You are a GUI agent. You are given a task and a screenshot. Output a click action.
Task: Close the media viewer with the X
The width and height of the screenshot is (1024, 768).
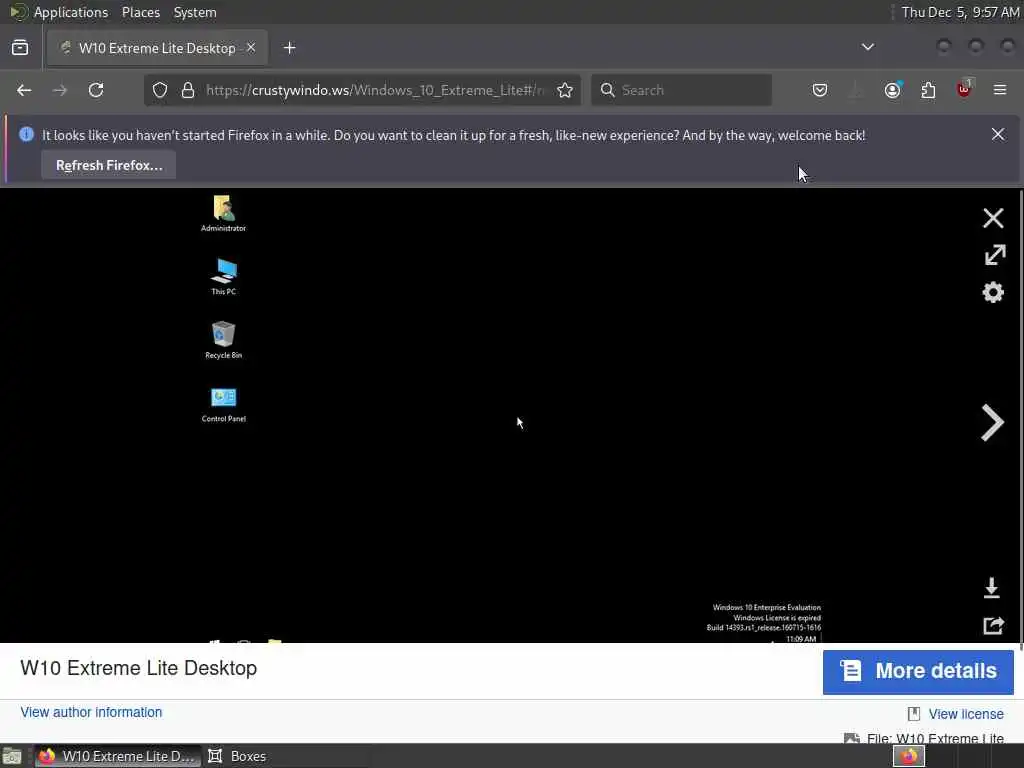pos(993,218)
